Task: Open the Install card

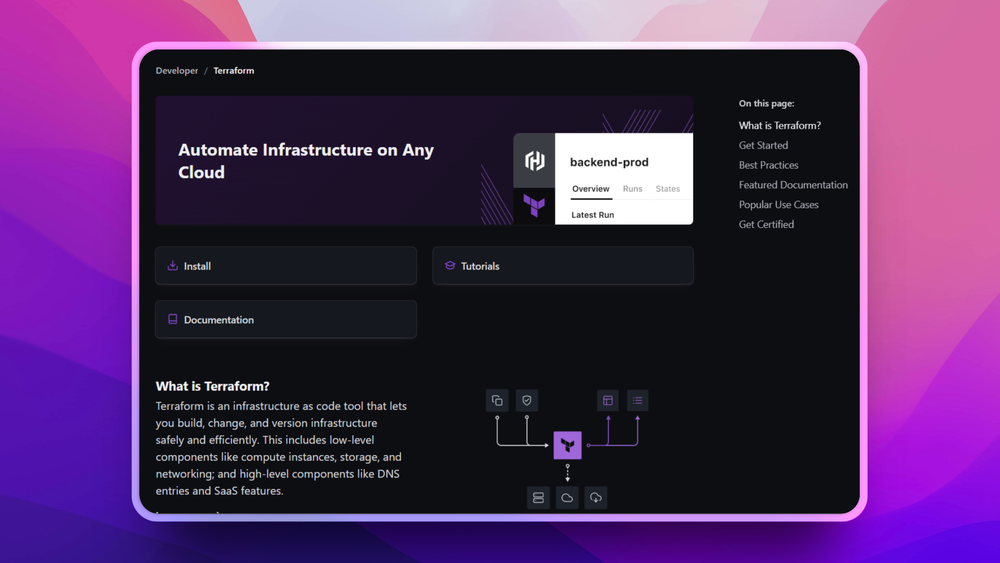Action: pos(286,266)
